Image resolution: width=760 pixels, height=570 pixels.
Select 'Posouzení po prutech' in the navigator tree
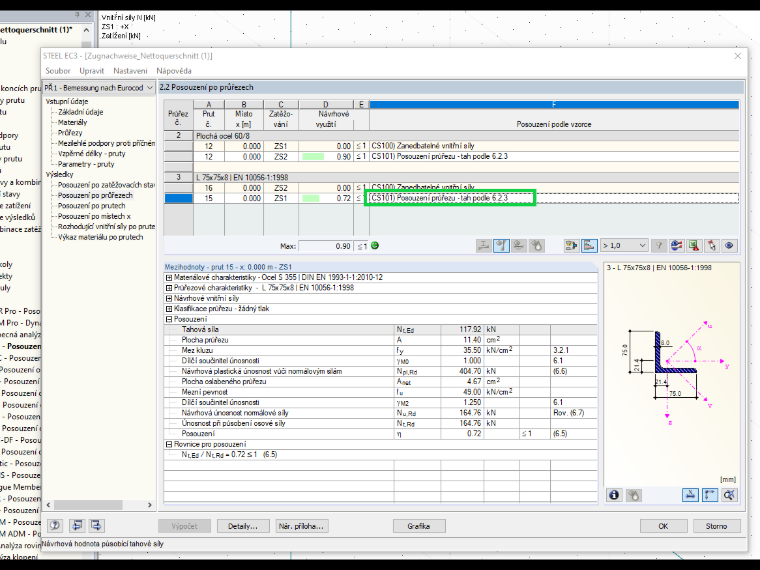[92, 206]
